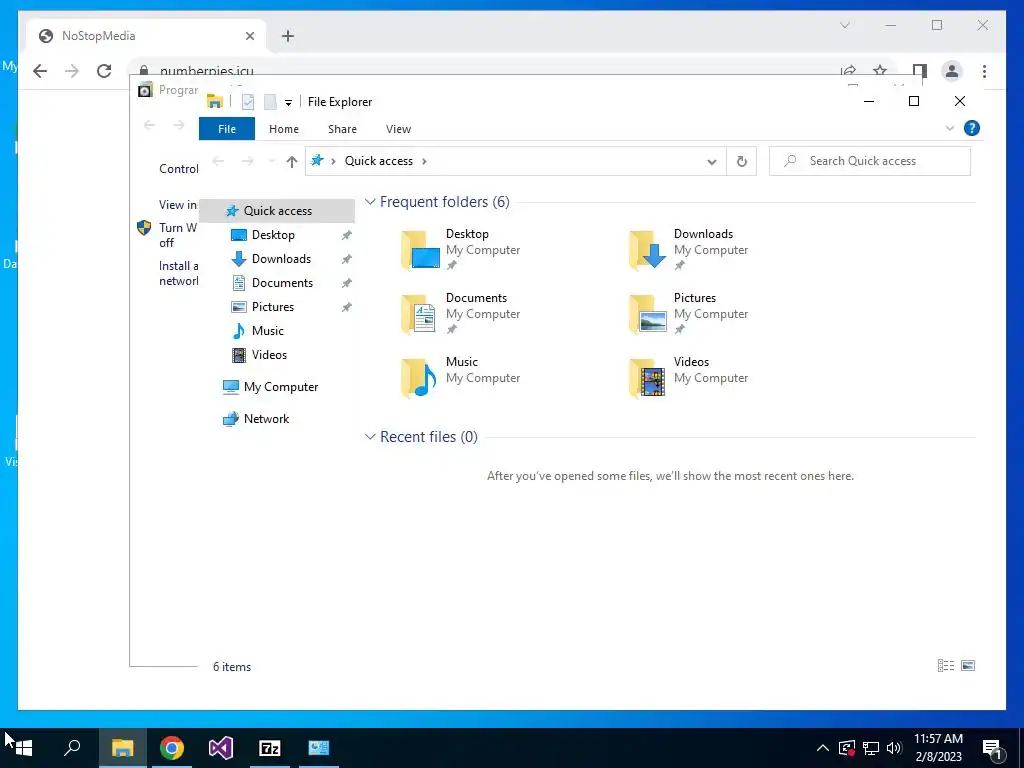Open Control Panel icon on the taskbar
Image resolution: width=1024 pixels, height=768 pixels.
pos(319,748)
